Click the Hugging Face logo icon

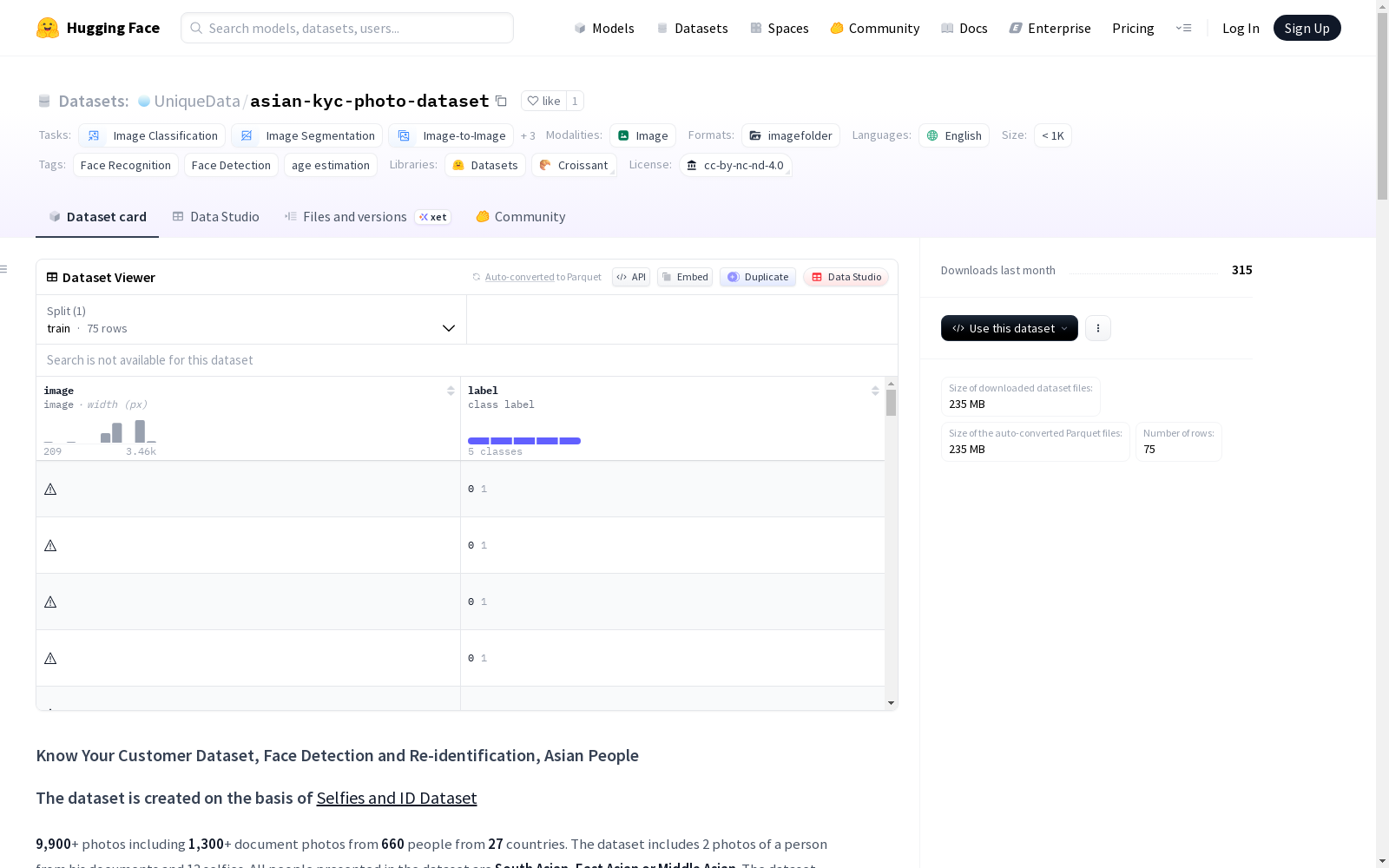[x=48, y=28]
